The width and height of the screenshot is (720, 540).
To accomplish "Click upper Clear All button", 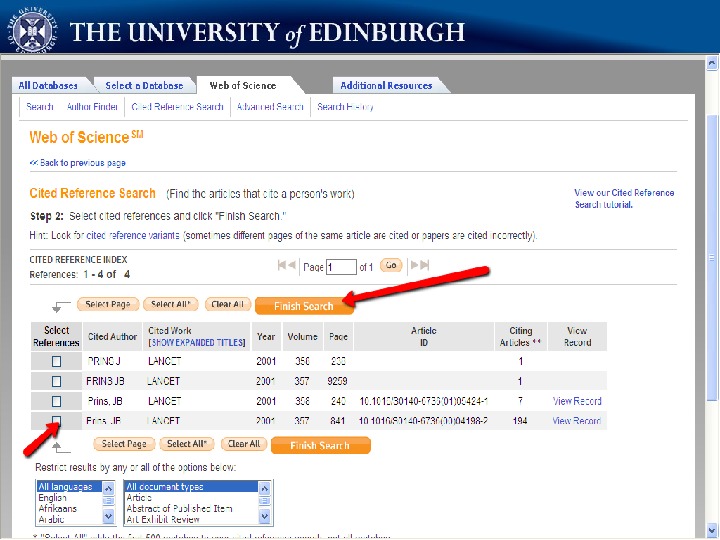I will [227, 304].
